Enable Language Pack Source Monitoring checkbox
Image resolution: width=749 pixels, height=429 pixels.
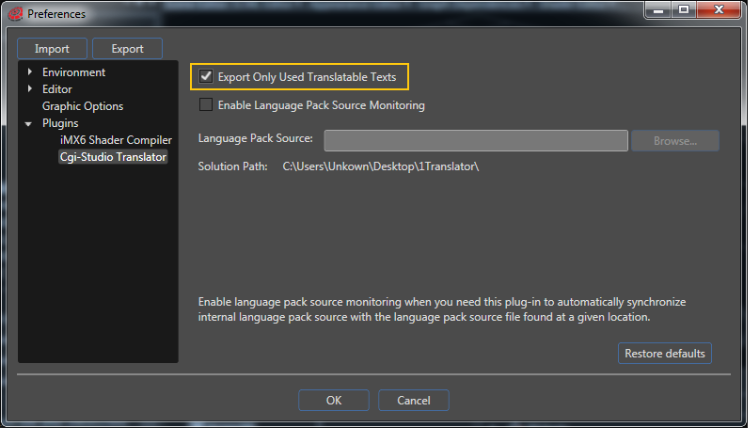(206, 105)
